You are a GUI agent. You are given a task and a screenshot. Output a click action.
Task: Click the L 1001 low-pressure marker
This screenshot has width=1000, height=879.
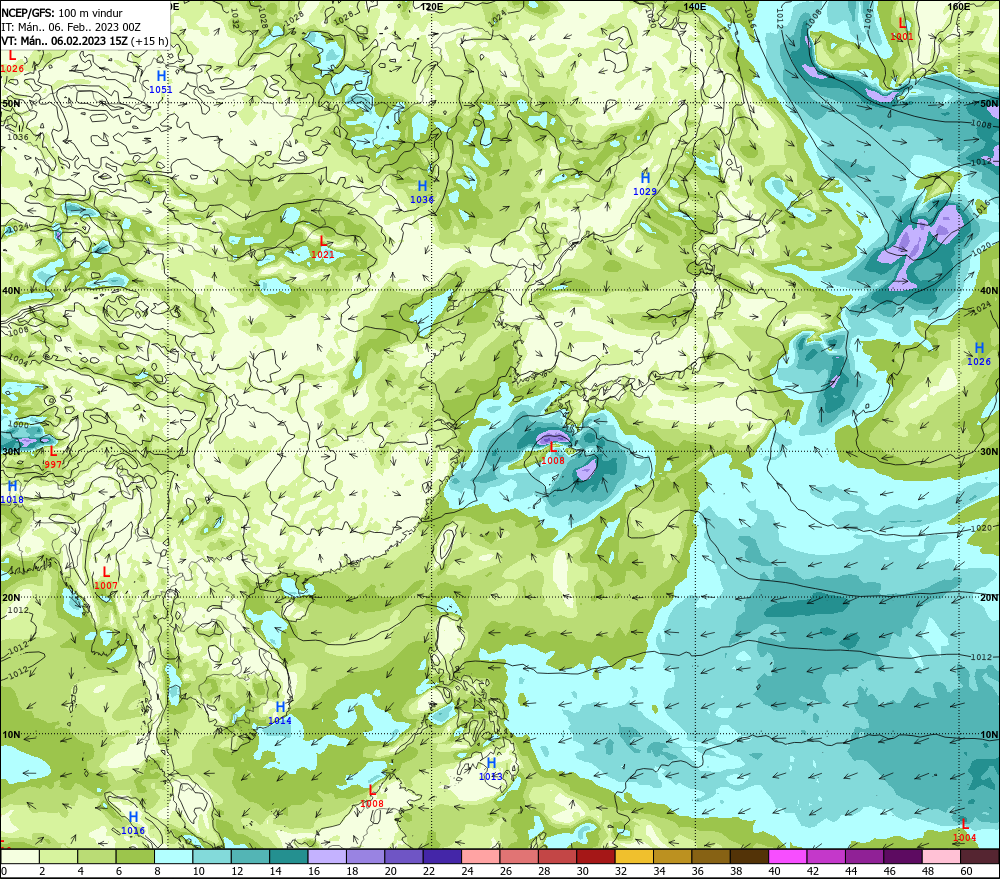(x=901, y=29)
